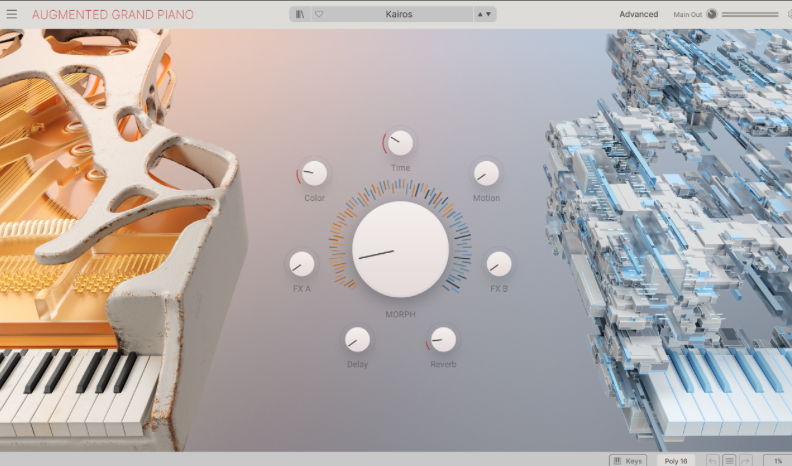Click the FX A macro knob

click(302, 264)
